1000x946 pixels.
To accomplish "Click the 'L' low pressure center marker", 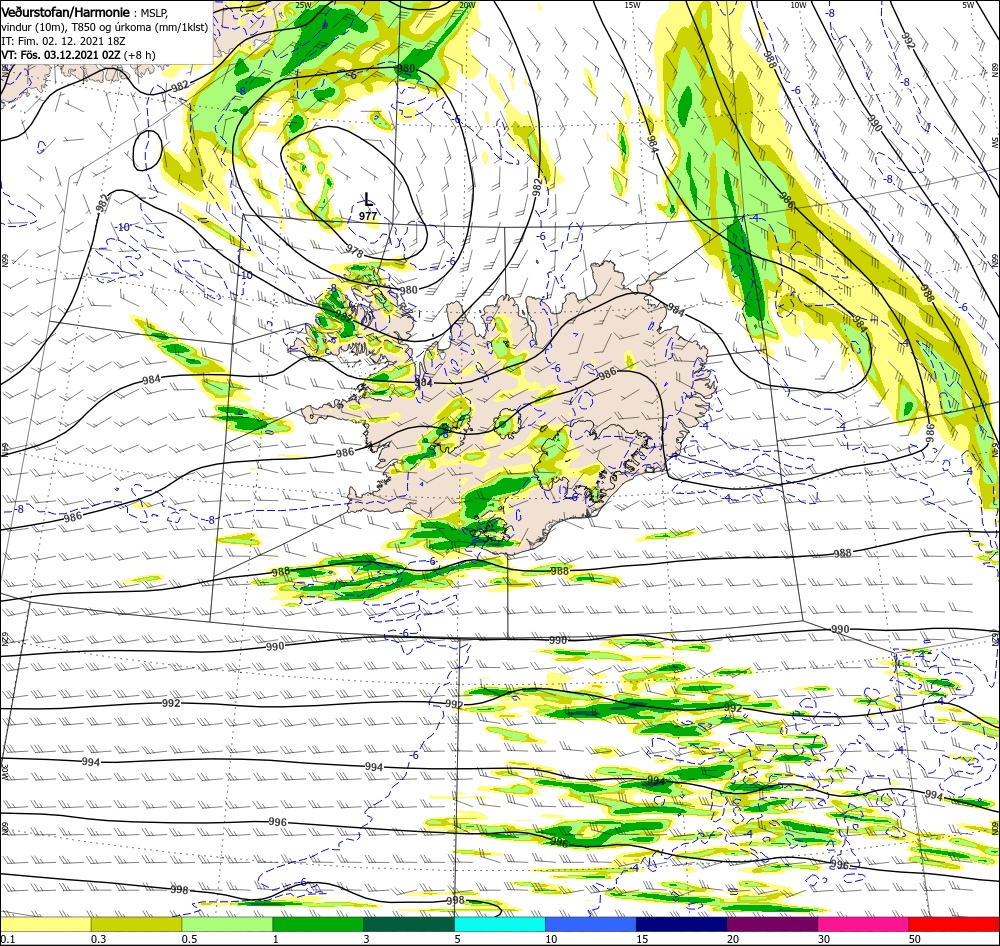I will (x=368, y=200).
